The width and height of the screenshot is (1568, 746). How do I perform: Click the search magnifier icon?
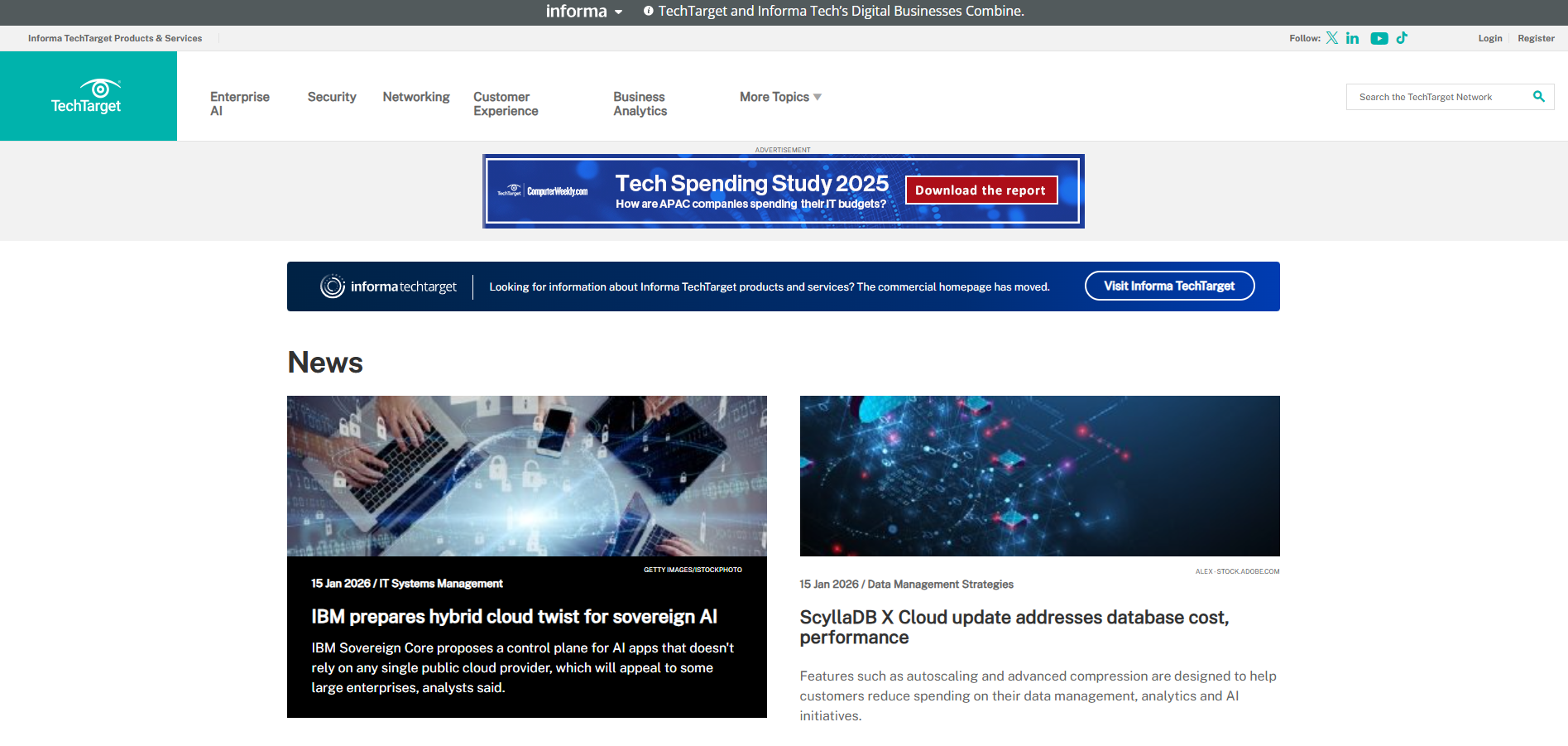pos(1539,97)
